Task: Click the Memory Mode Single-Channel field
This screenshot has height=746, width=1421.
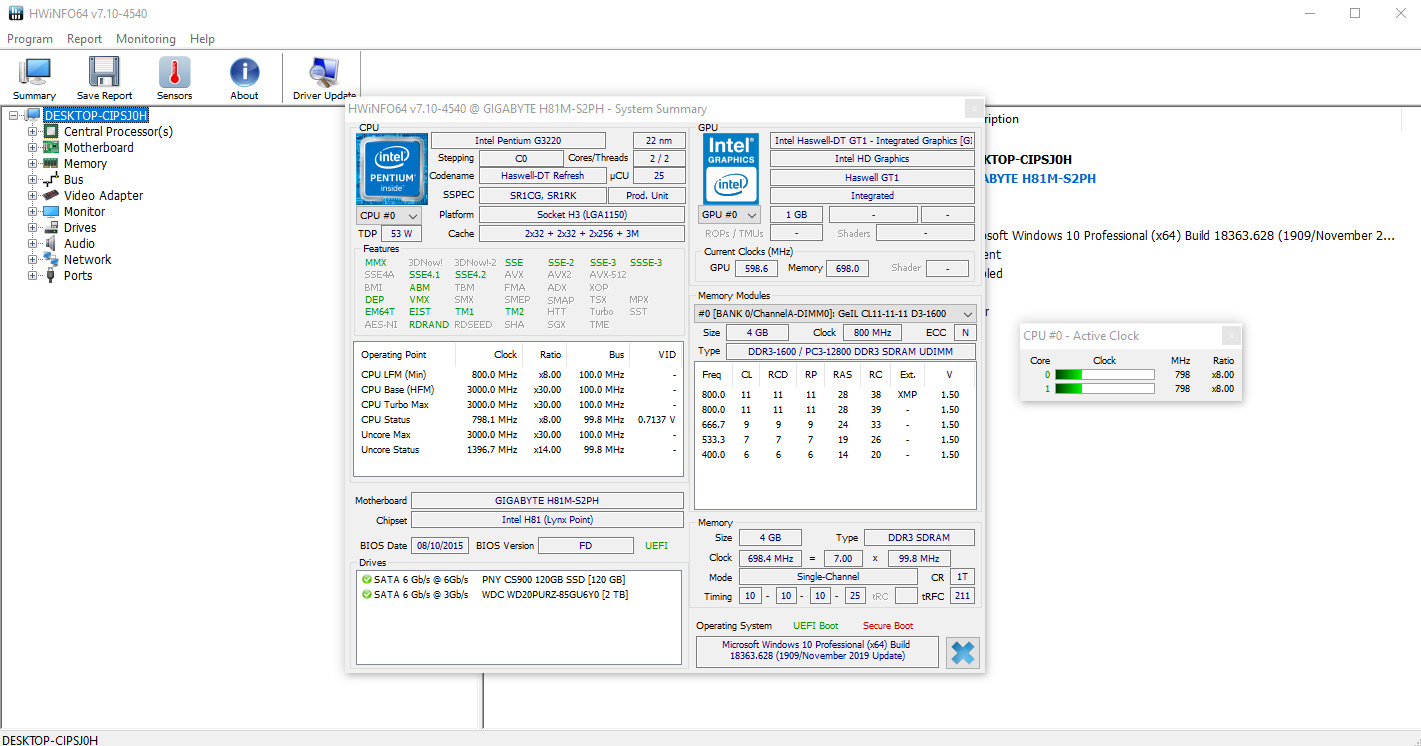Action: pos(828,577)
